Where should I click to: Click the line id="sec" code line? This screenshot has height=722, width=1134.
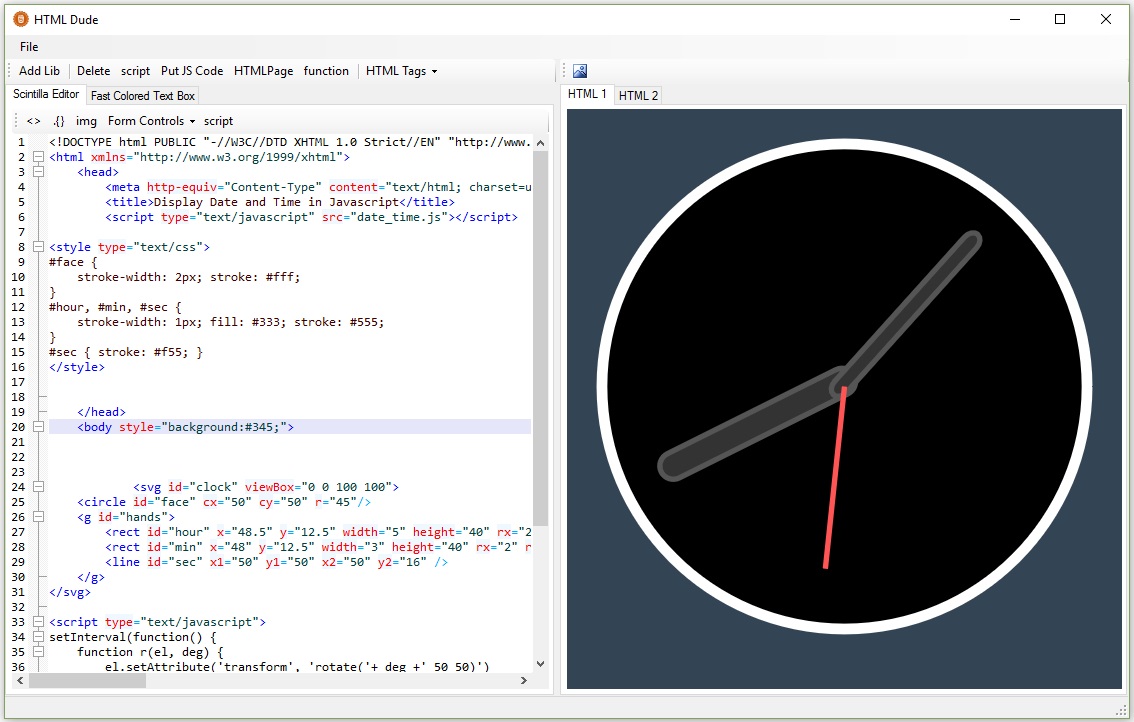click(x=276, y=562)
